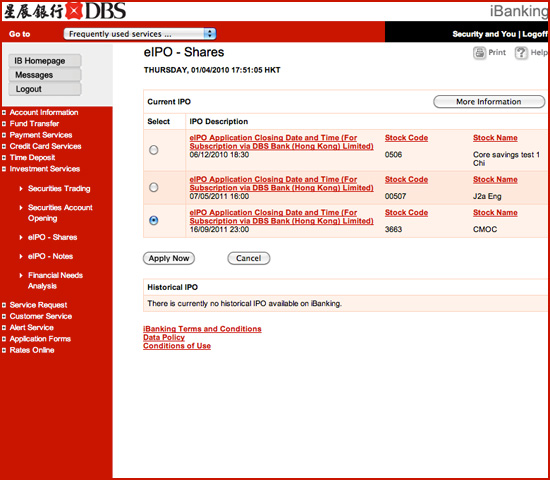The height and width of the screenshot is (480, 550).
Task: Open eIPO - Shares sidebar item
Action: coord(53,237)
